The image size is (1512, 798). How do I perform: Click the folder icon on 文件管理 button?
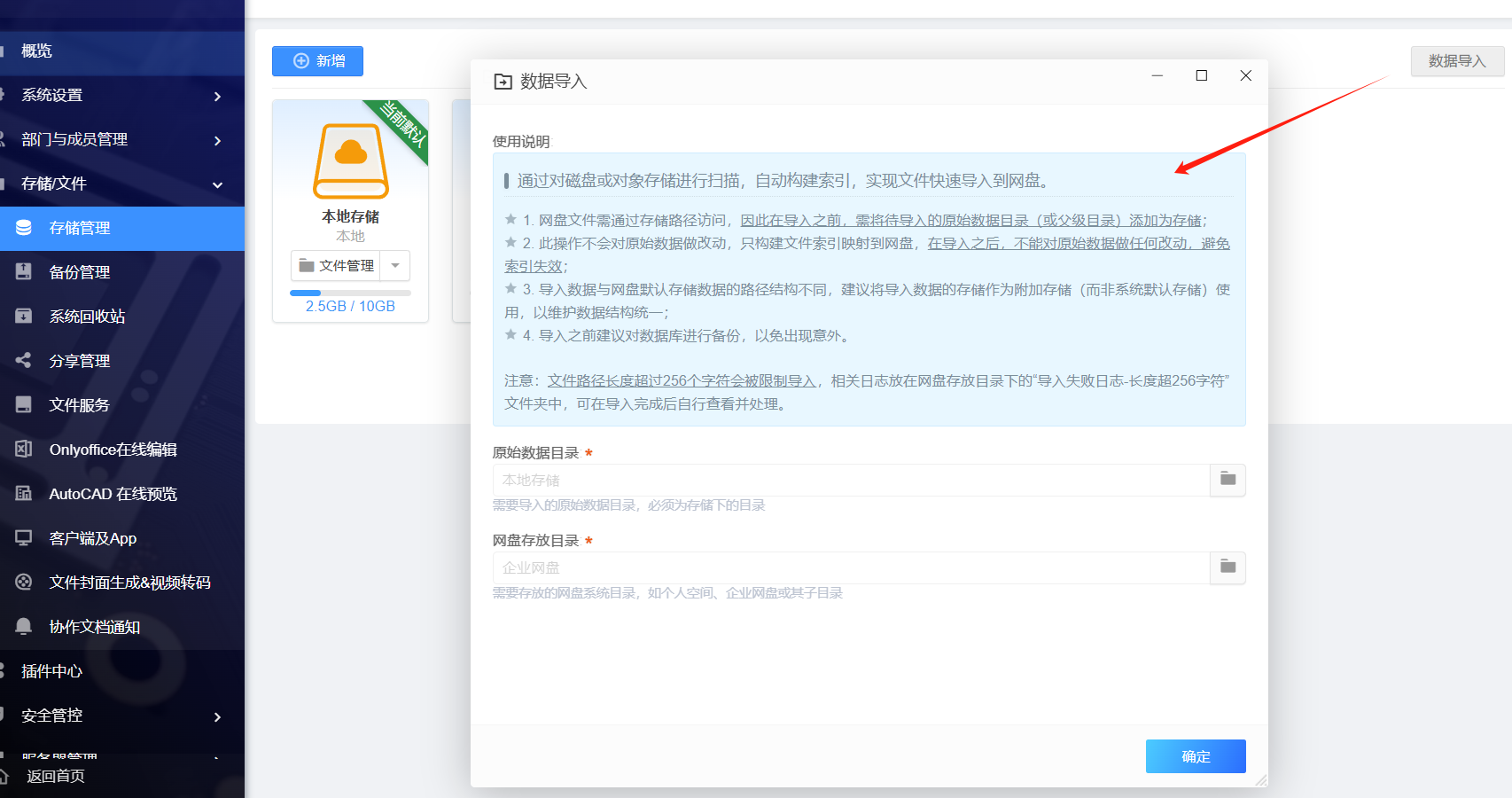[x=307, y=266]
